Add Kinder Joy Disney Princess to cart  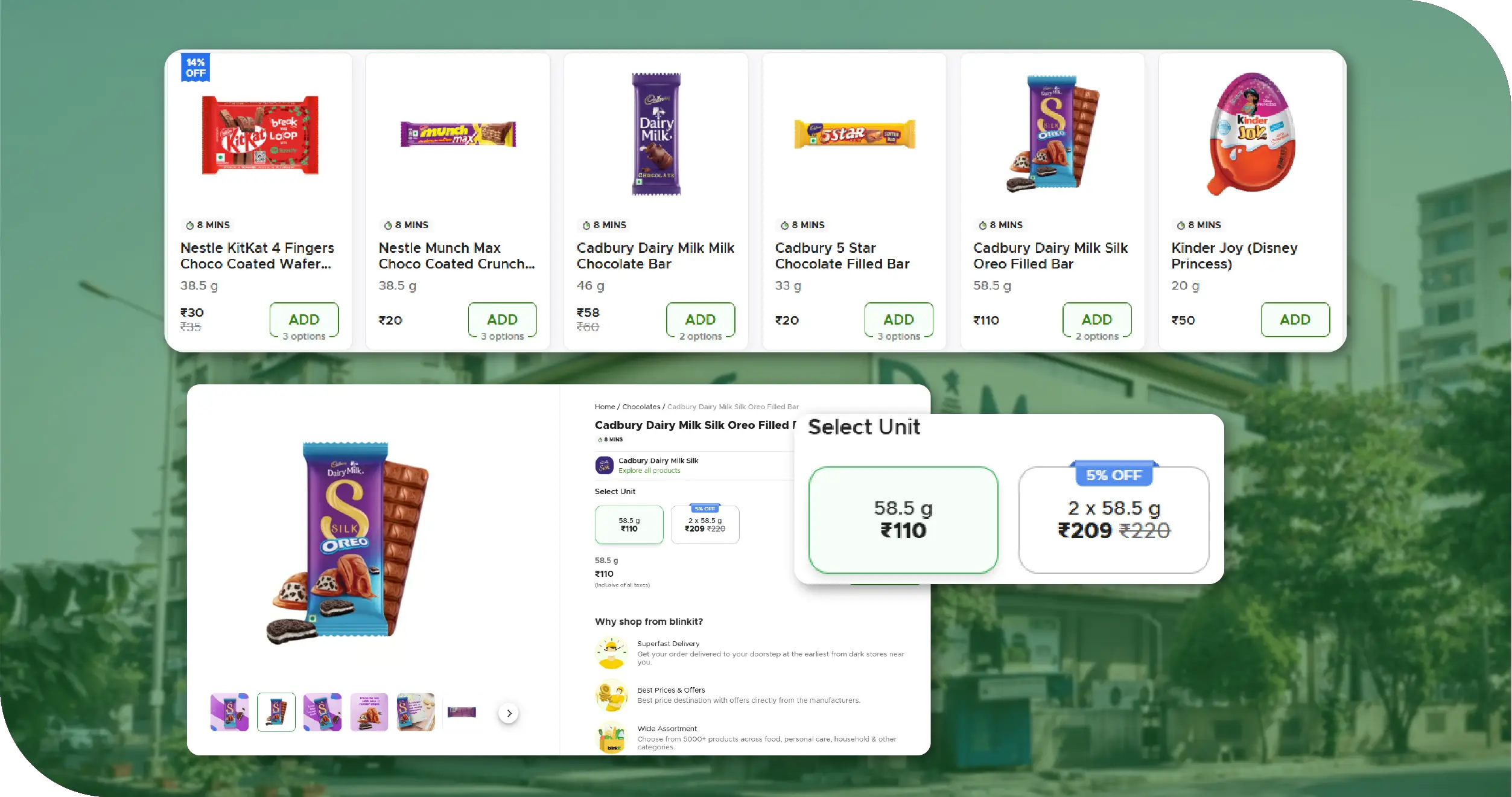pos(1295,320)
